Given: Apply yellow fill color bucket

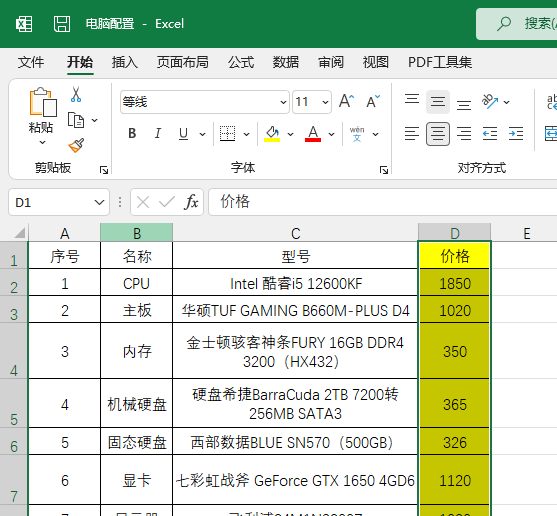Looking at the screenshot, I should [272, 134].
